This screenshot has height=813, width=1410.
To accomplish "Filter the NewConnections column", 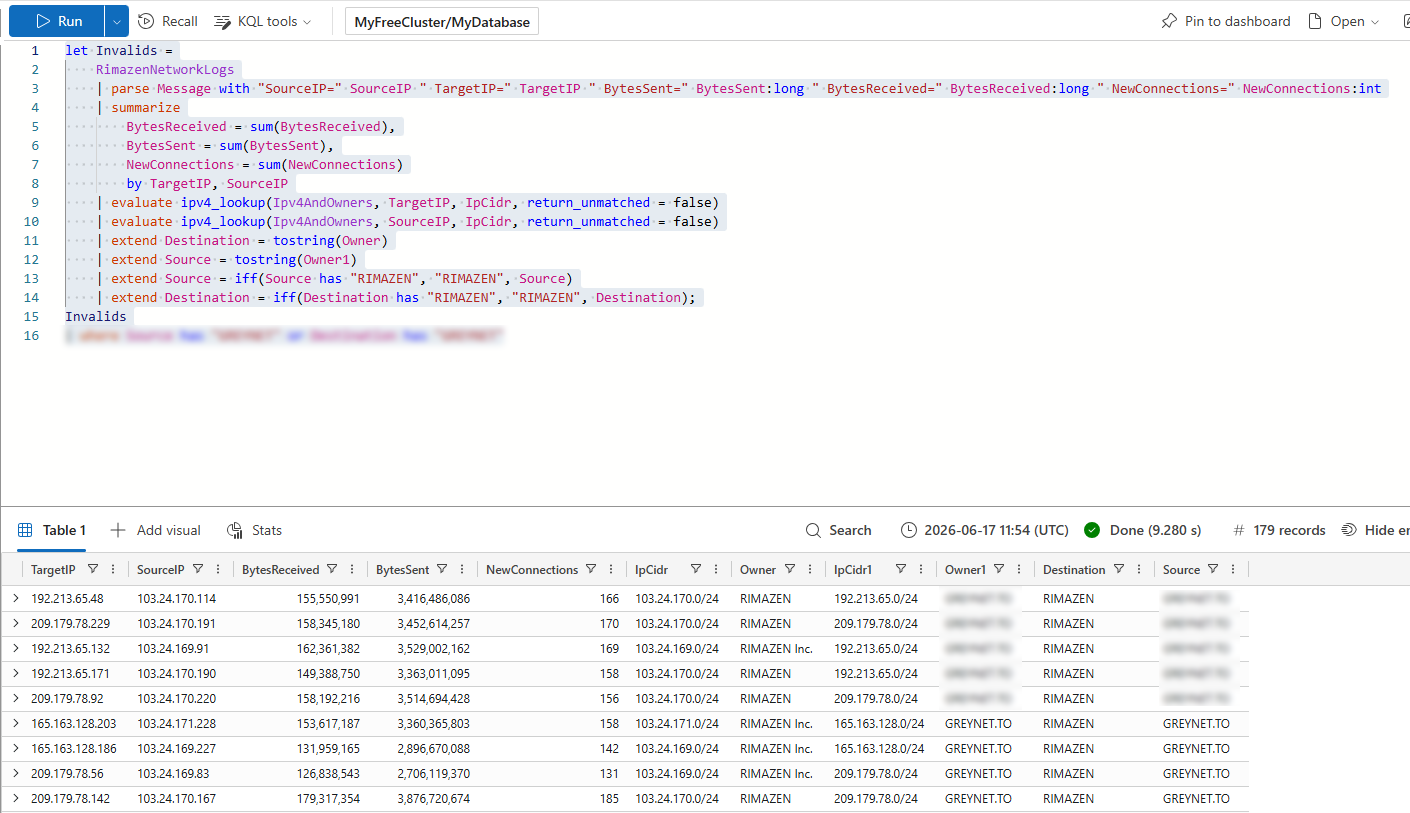I will click(x=592, y=569).
